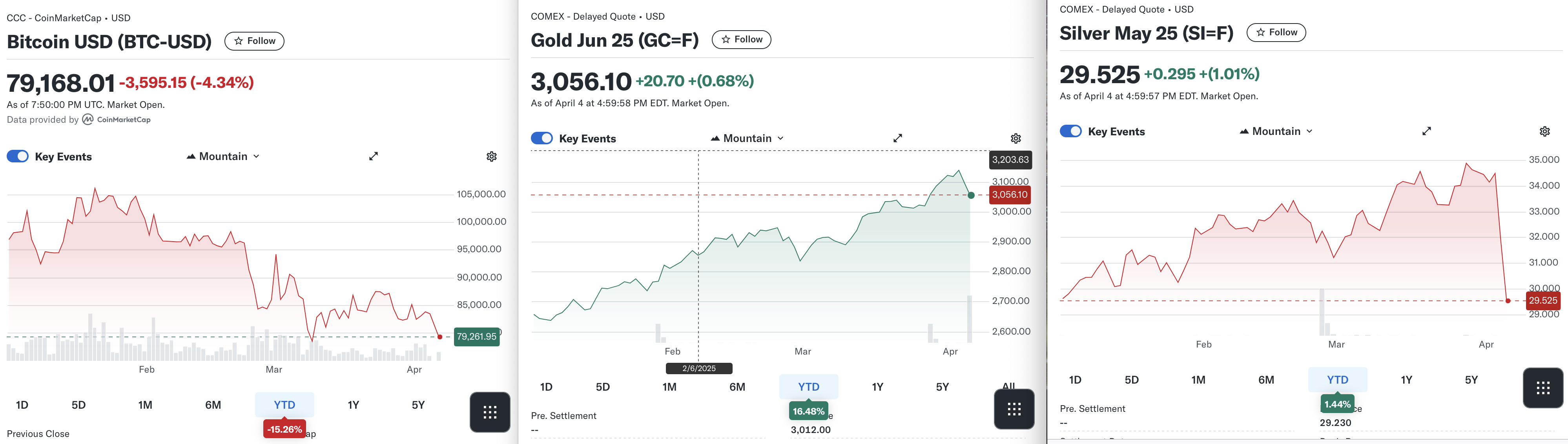Follow Gold Jun 25 ticker
Viewport: 1568px width, 444px height.
tap(741, 40)
